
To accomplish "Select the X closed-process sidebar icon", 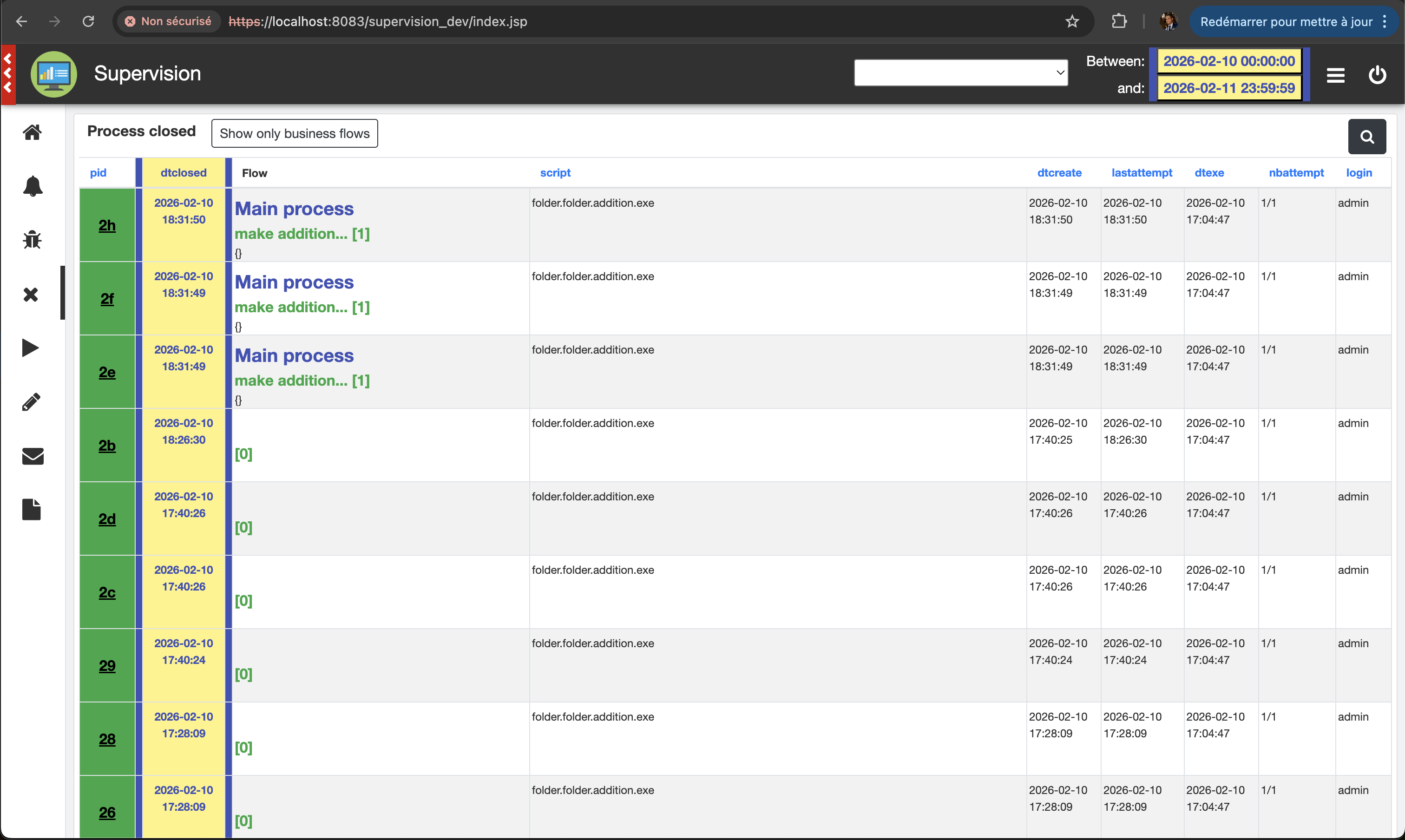I will click(31, 295).
